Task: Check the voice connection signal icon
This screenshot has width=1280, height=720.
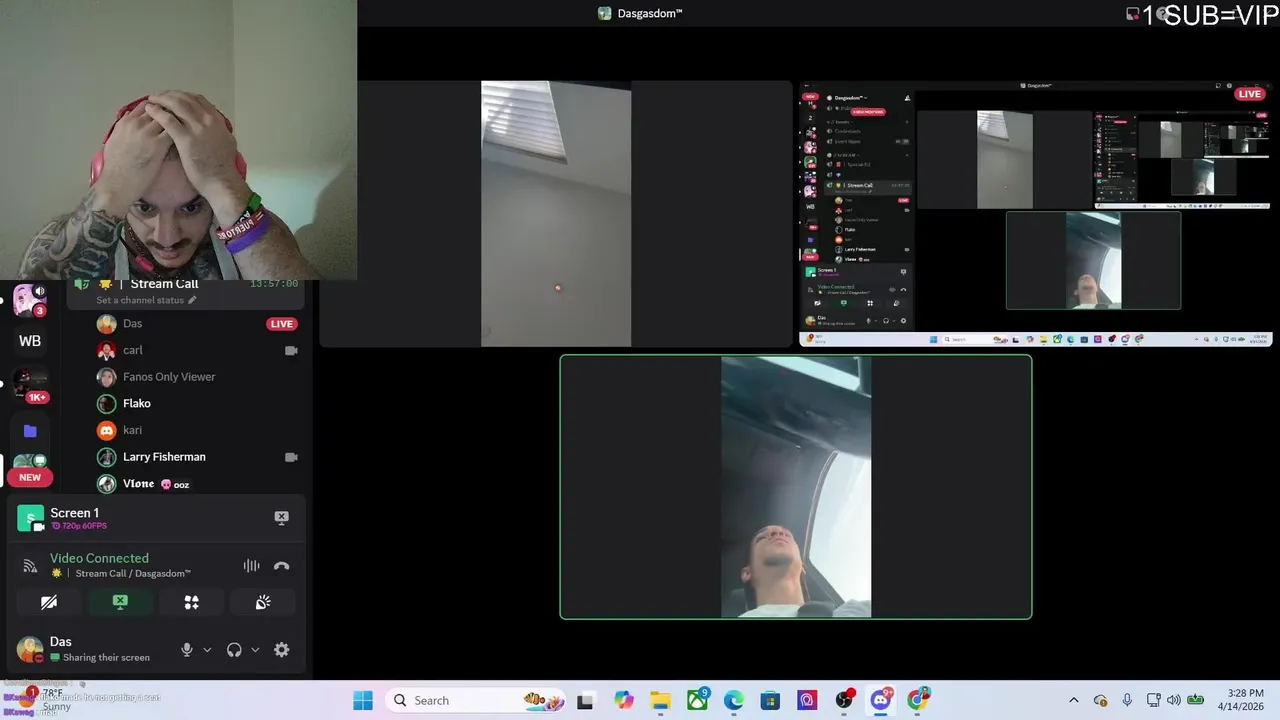Action: [30, 566]
